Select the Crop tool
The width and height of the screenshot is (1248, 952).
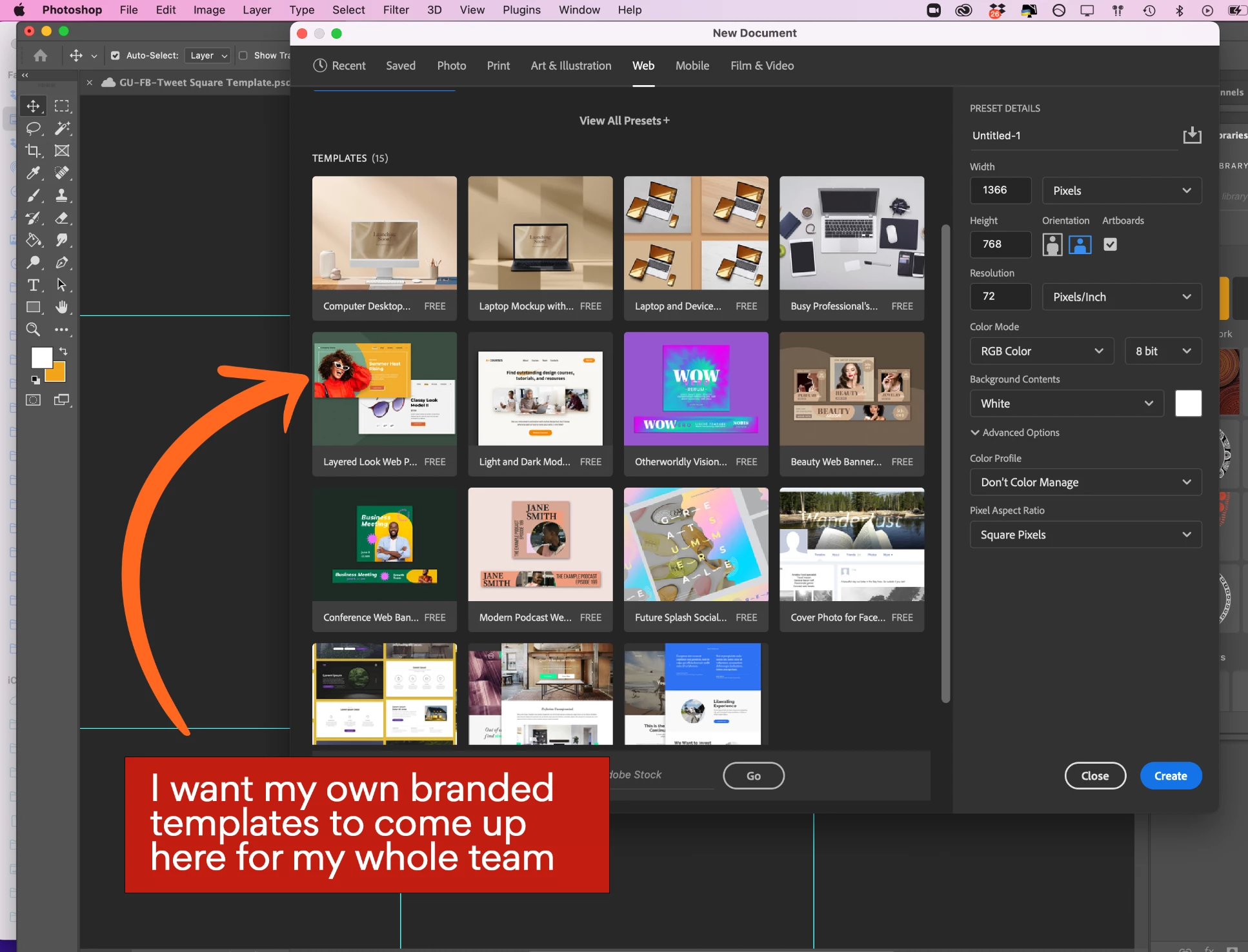pos(33,151)
